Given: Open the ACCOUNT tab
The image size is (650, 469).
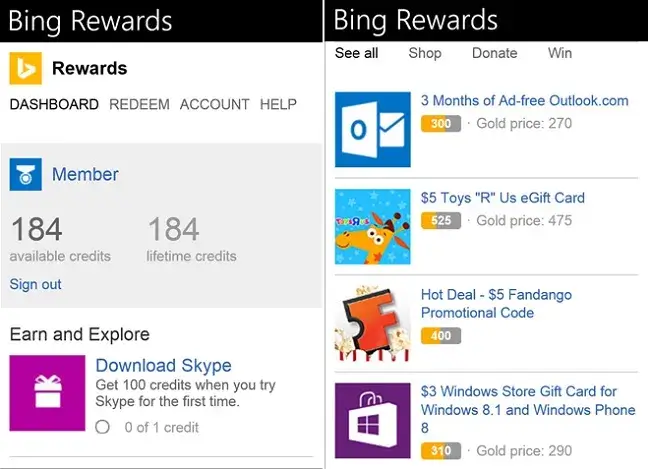Looking at the screenshot, I should coord(214,104).
